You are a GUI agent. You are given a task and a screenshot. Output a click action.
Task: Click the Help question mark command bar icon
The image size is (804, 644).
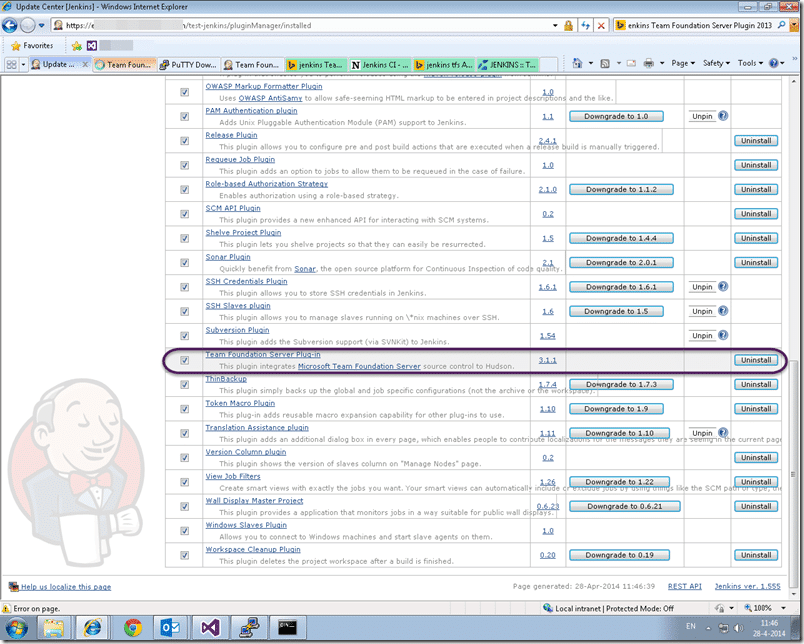[773, 63]
